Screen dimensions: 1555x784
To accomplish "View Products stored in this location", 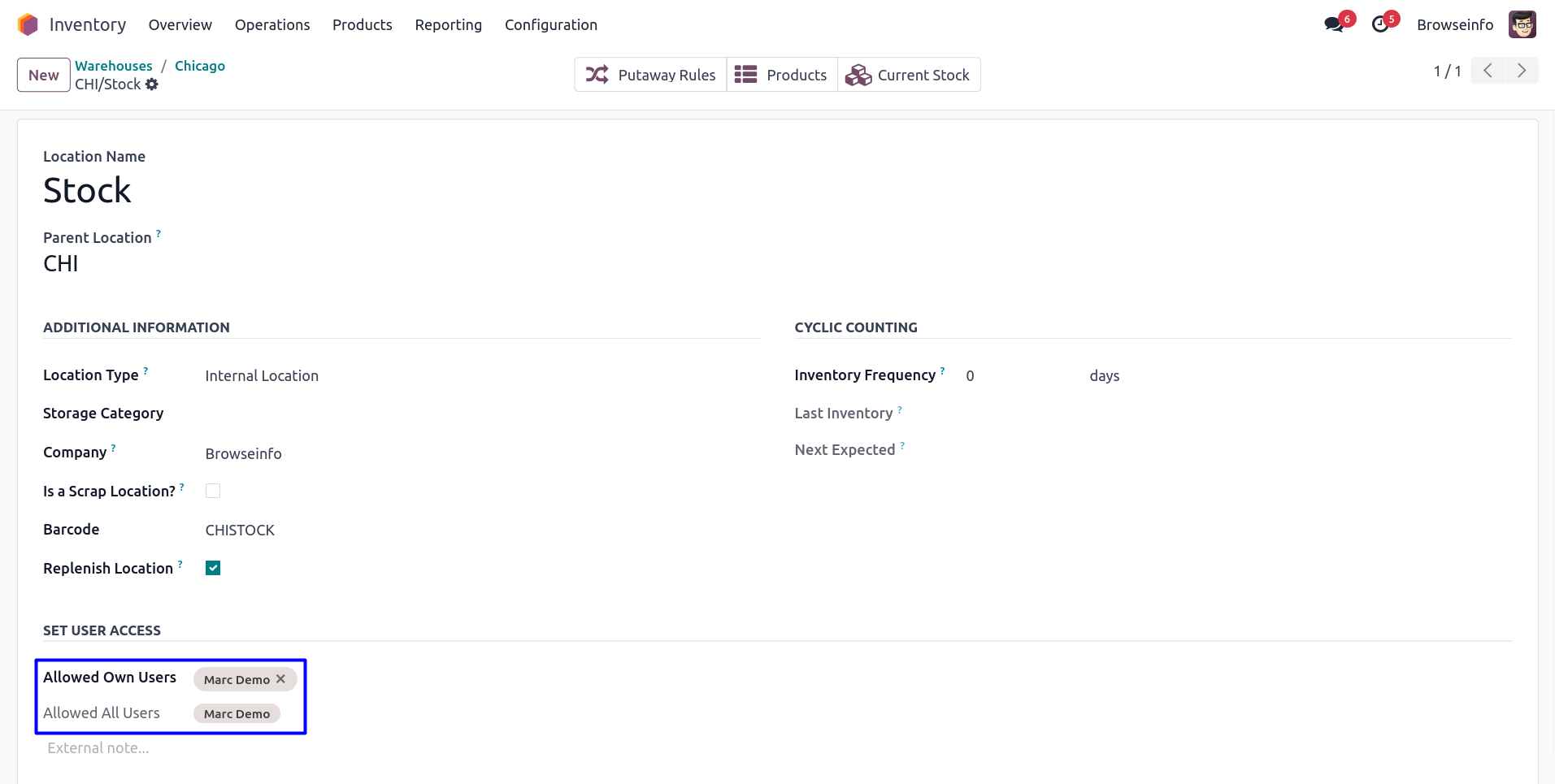I will tap(782, 75).
